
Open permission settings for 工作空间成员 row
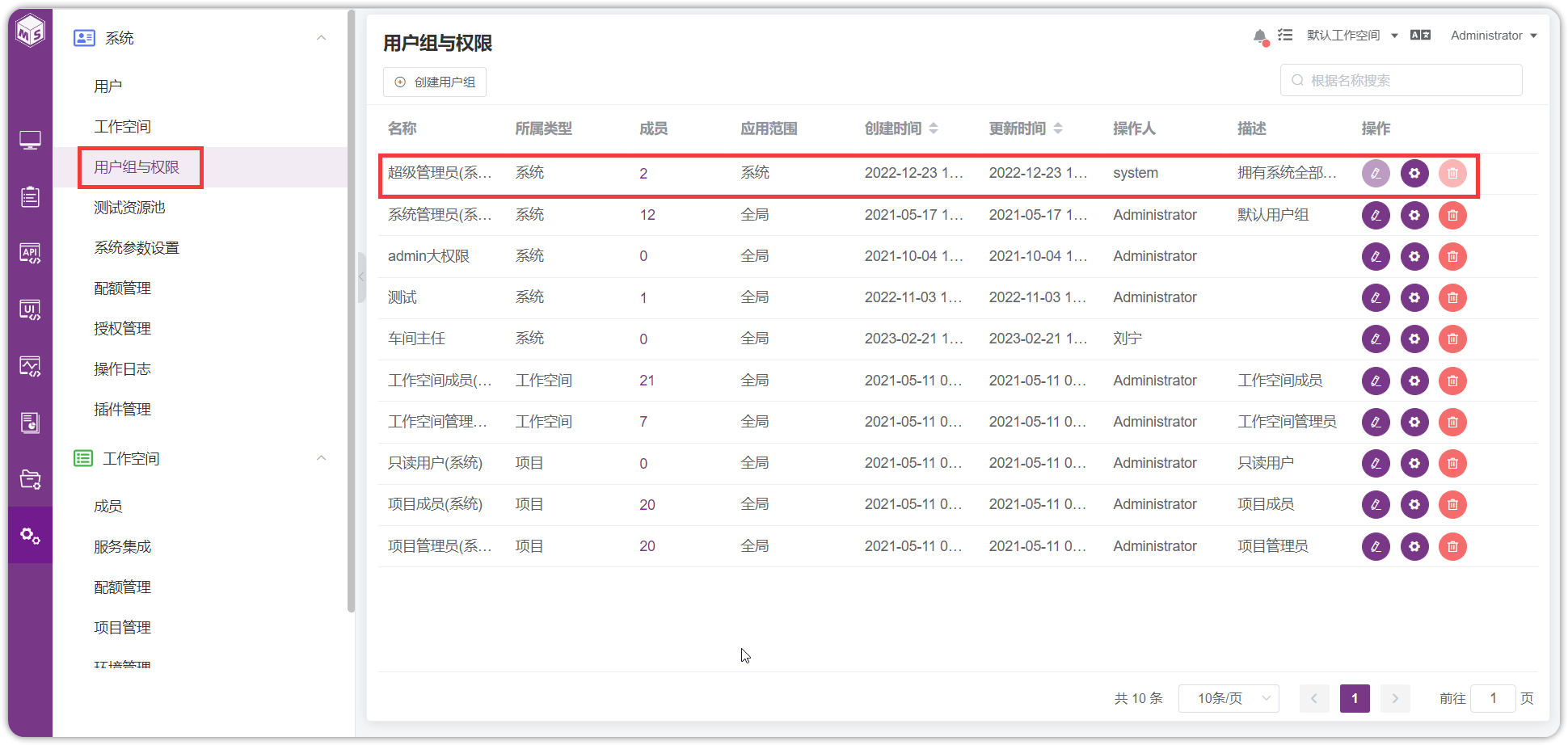[x=1414, y=381]
